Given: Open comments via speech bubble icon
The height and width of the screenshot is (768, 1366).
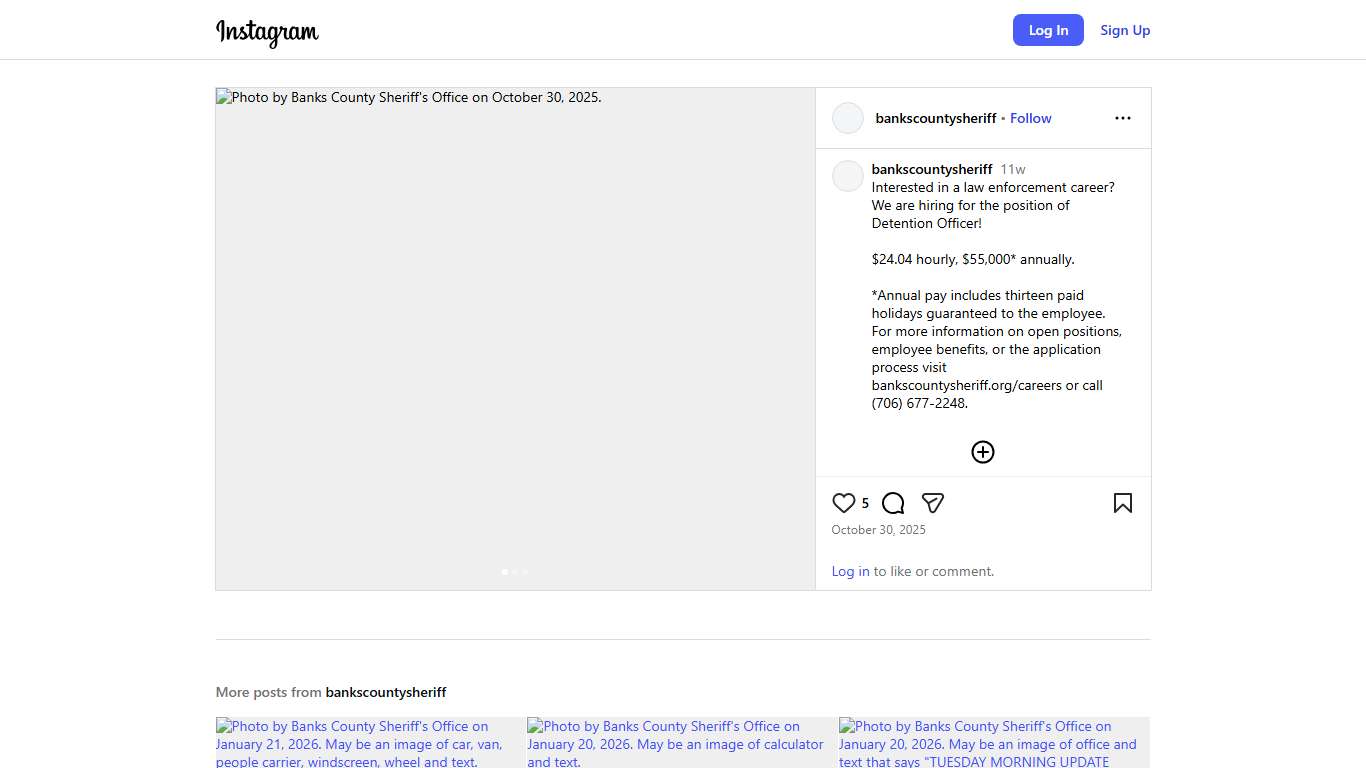Looking at the screenshot, I should (893, 503).
